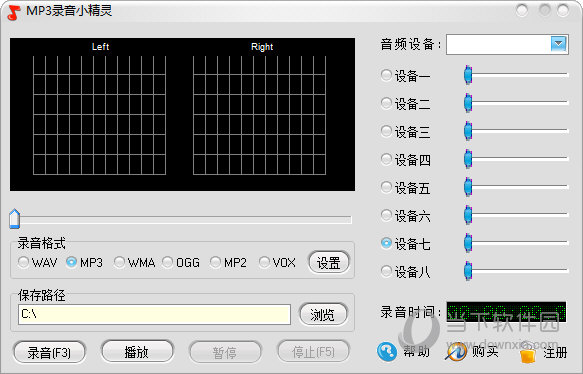The image size is (583, 374).
Task: Click the 音频设备 combo box field
Action: (x=507, y=44)
